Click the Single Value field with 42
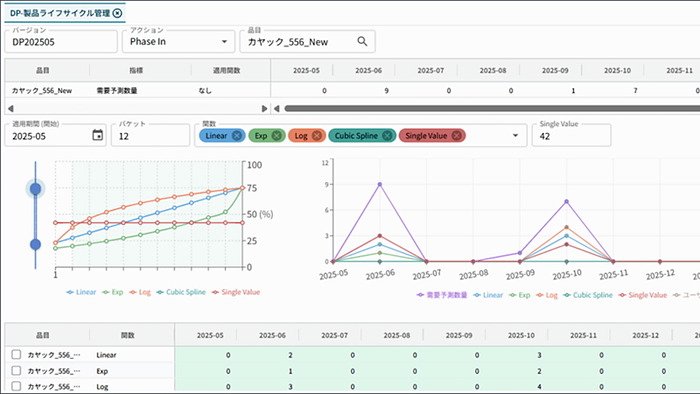Image resolution: width=700 pixels, height=394 pixels. (571, 135)
